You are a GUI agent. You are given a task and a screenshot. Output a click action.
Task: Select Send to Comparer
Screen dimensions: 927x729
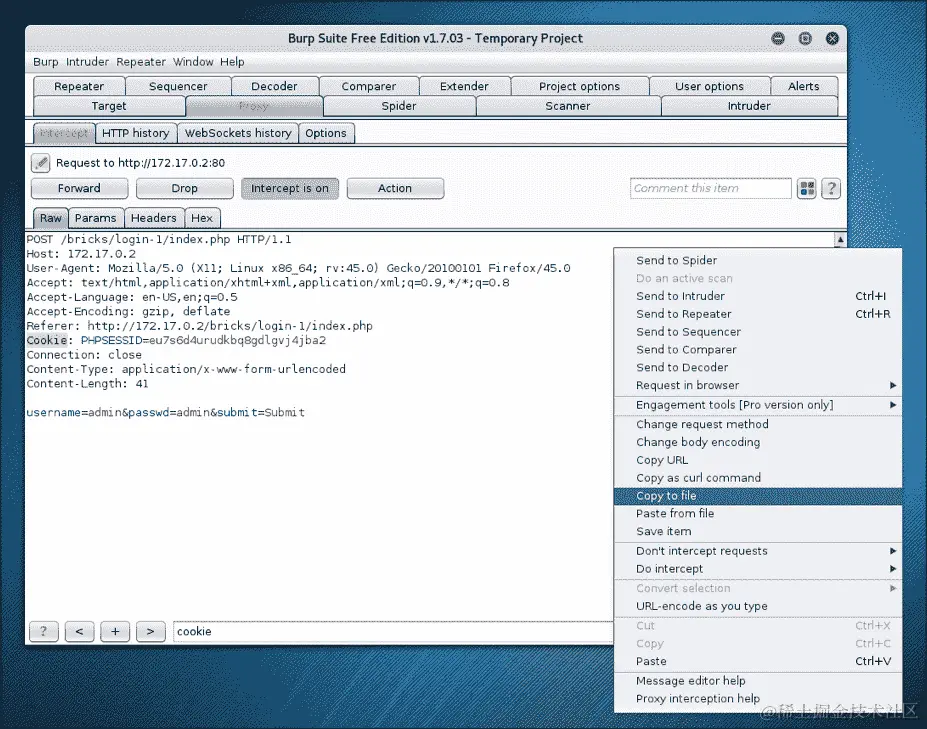[x=758, y=349]
